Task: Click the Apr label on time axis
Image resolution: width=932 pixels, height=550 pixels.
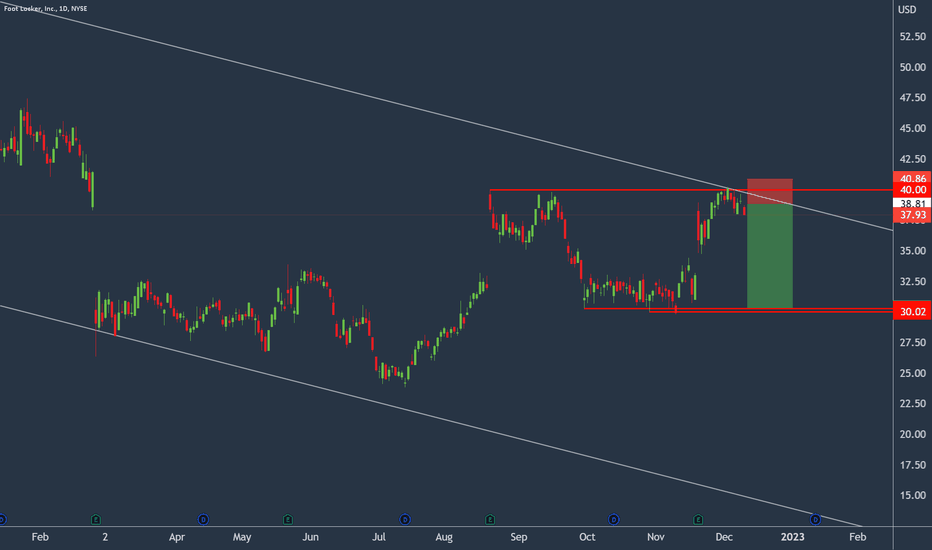Action: click(x=177, y=537)
